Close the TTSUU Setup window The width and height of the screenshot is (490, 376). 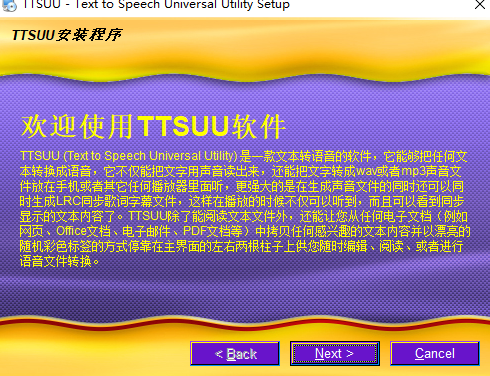(x=479, y=5)
